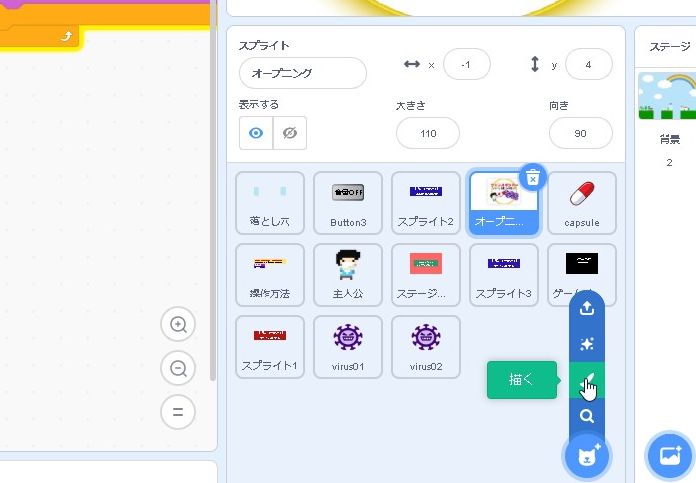Screen dimensions: 696x483
Task: Select the 落とし穴 sprite
Action: (x=270, y=203)
